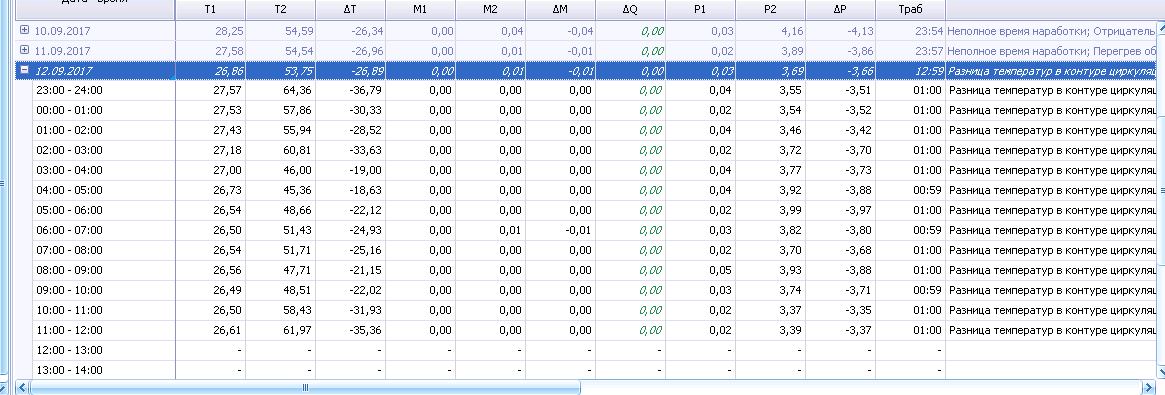The image size is (1165, 395).
Task: Click the M1 column header
Action: [x=421, y=10]
